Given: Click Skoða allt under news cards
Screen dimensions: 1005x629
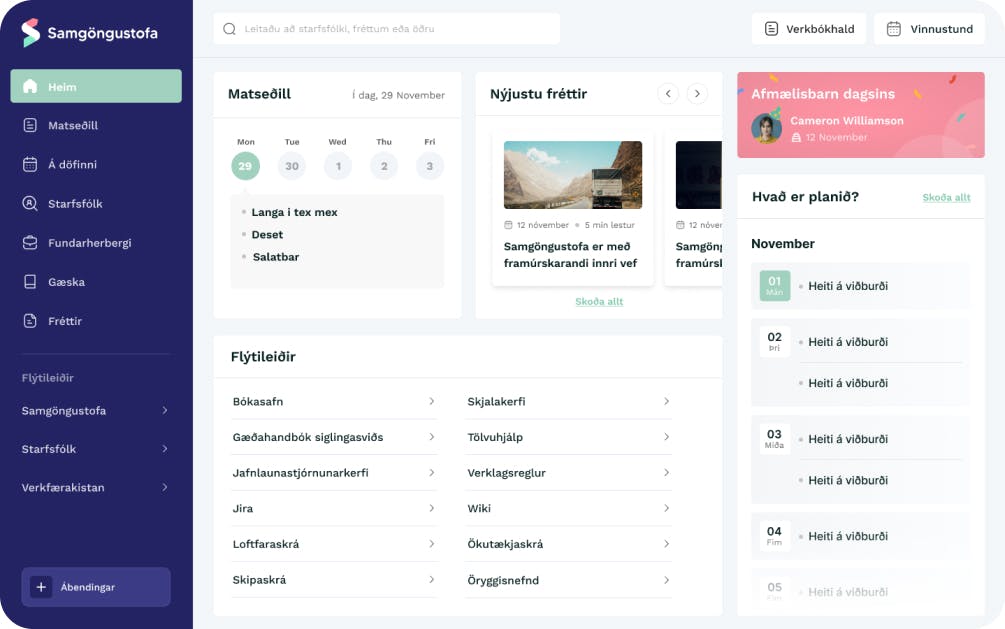Looking at the screenshot, I should pyautogui.click(x=599, y=301).
